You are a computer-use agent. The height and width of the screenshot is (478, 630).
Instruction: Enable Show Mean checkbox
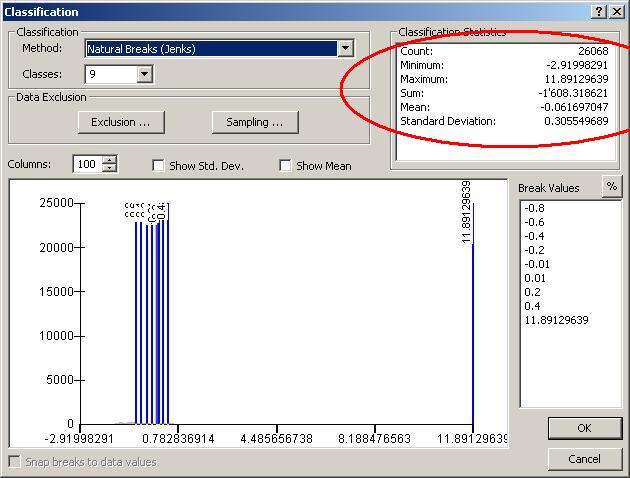coord(285,165)
